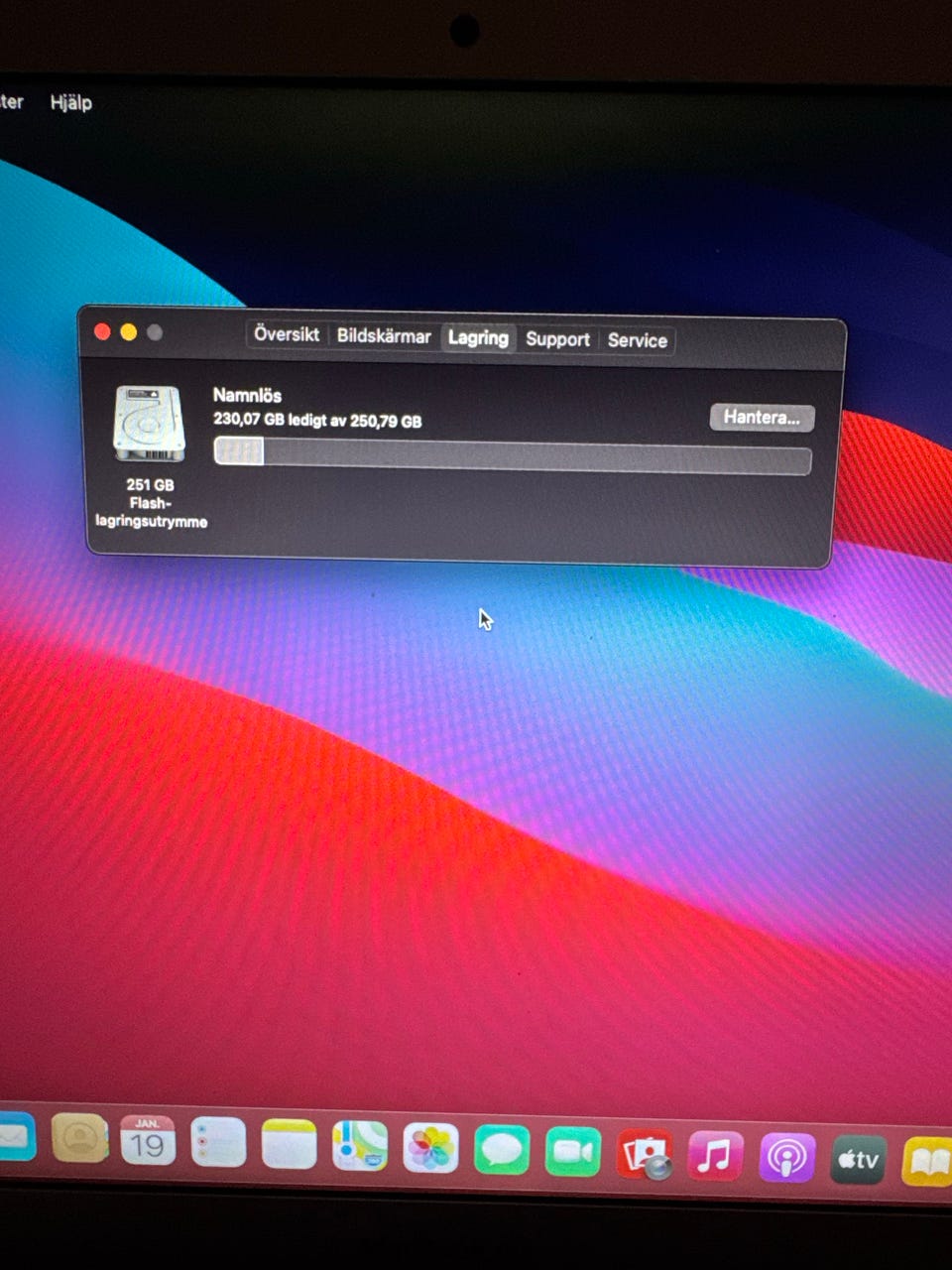This screenshot has width=952, height=1270.
Task: Click the storage usage bar for Namnlös
Action: [x=513, y=455]
